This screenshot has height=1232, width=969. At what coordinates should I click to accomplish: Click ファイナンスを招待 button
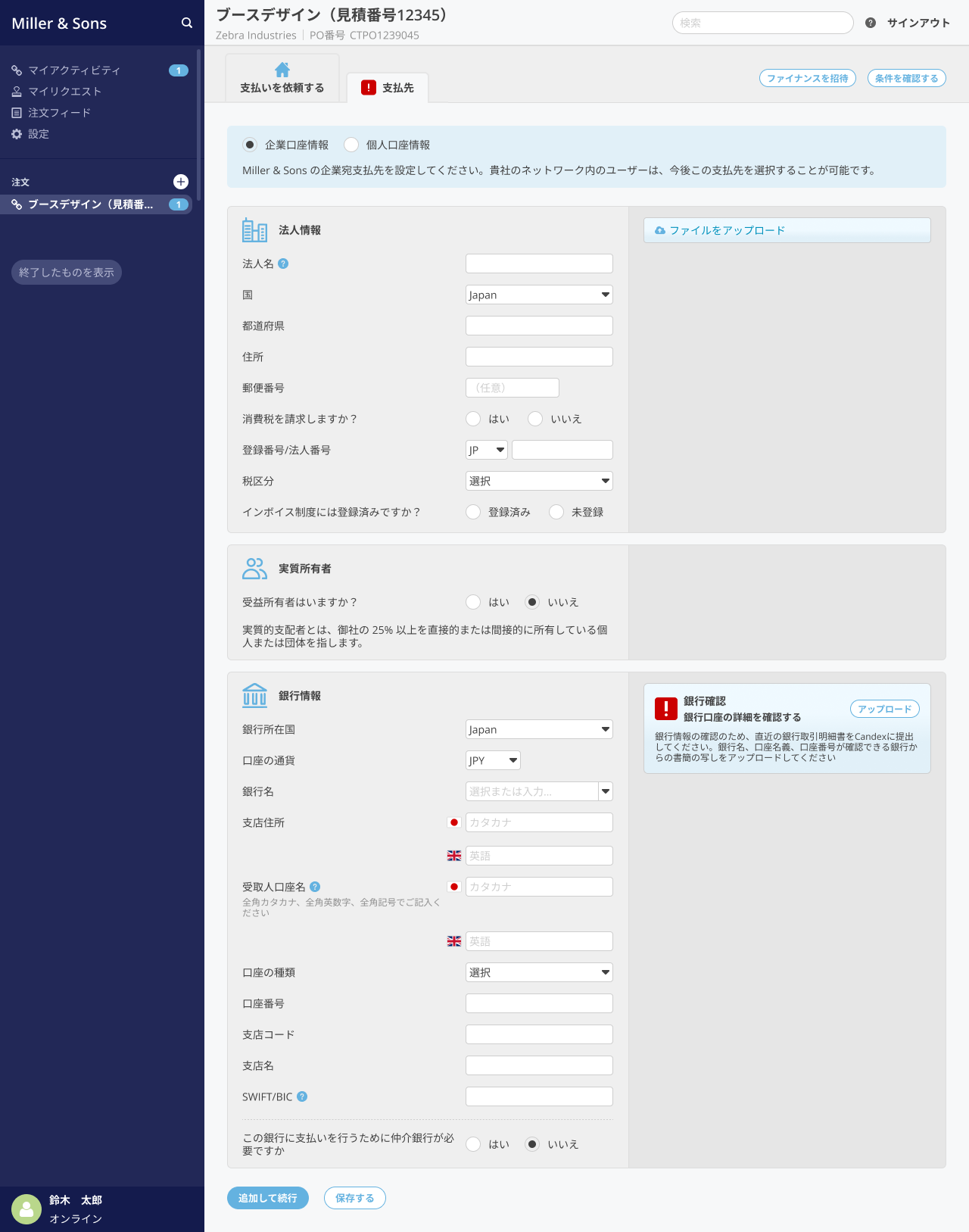pos(808,78)
